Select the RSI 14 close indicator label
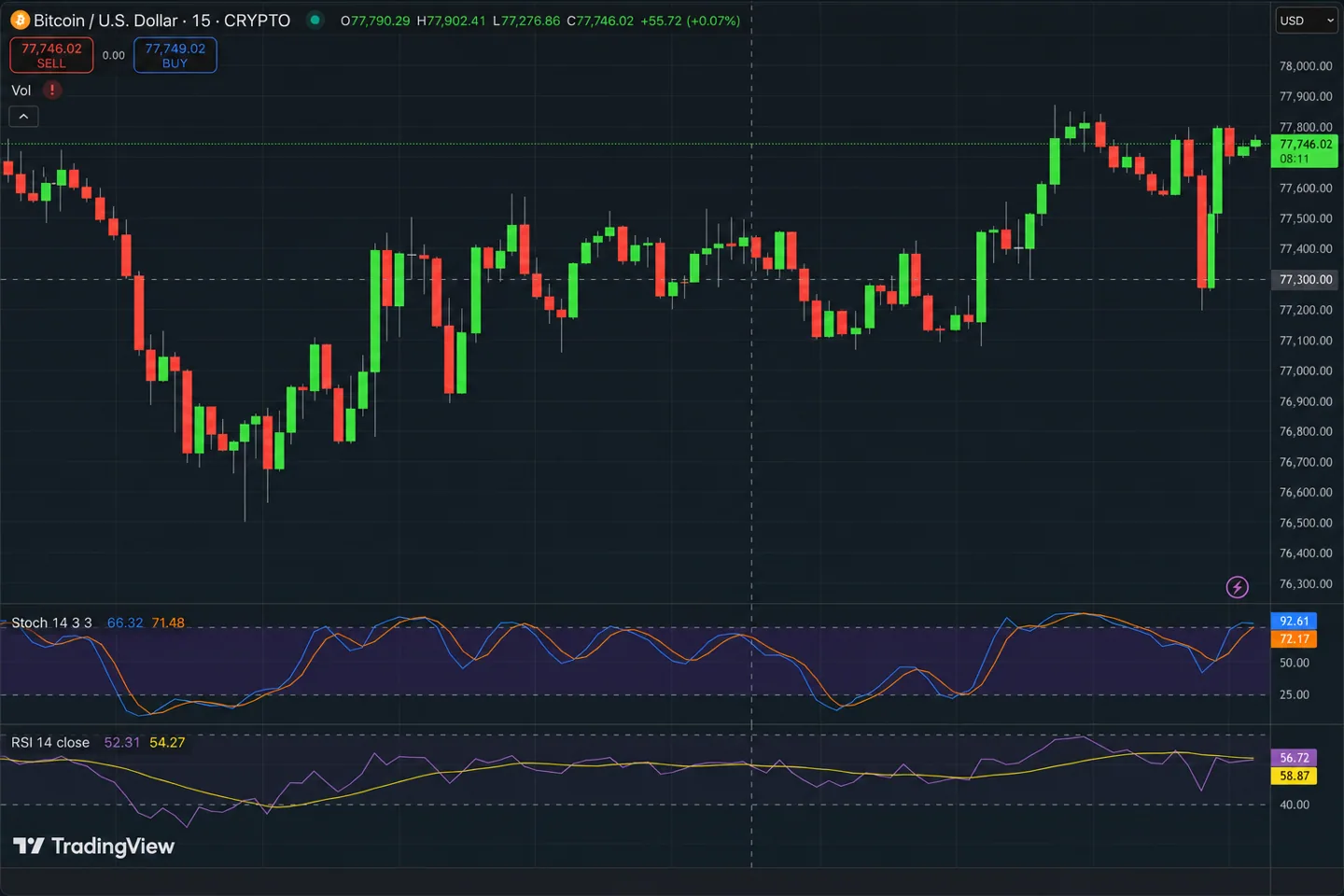 pos(50,742)
